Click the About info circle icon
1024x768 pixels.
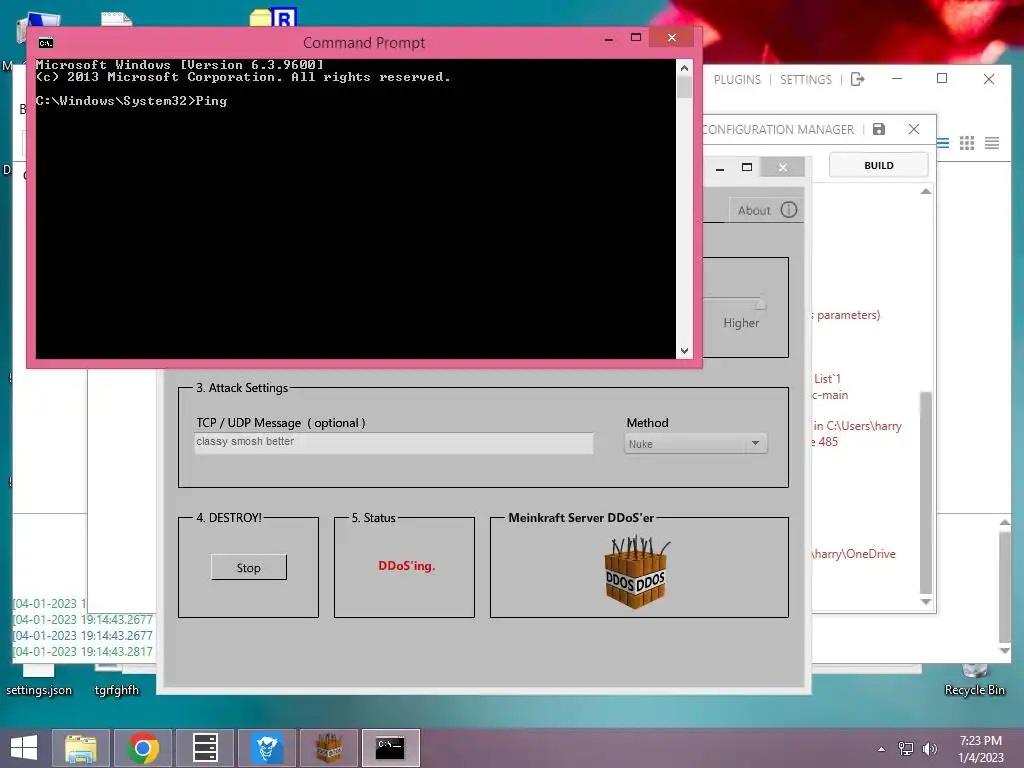pos(789,210)
